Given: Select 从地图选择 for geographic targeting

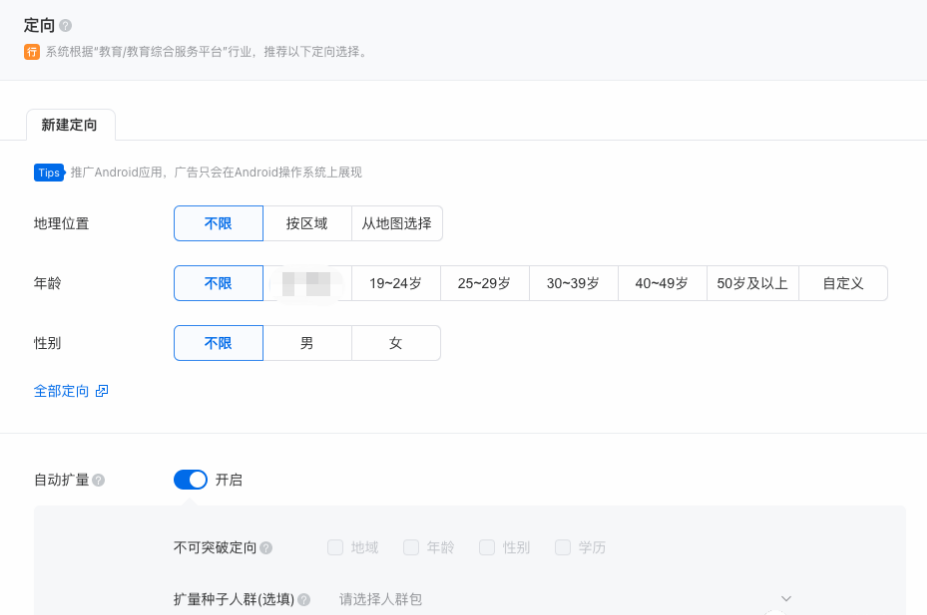Looking at the screenshot, I should pos(397,223).
